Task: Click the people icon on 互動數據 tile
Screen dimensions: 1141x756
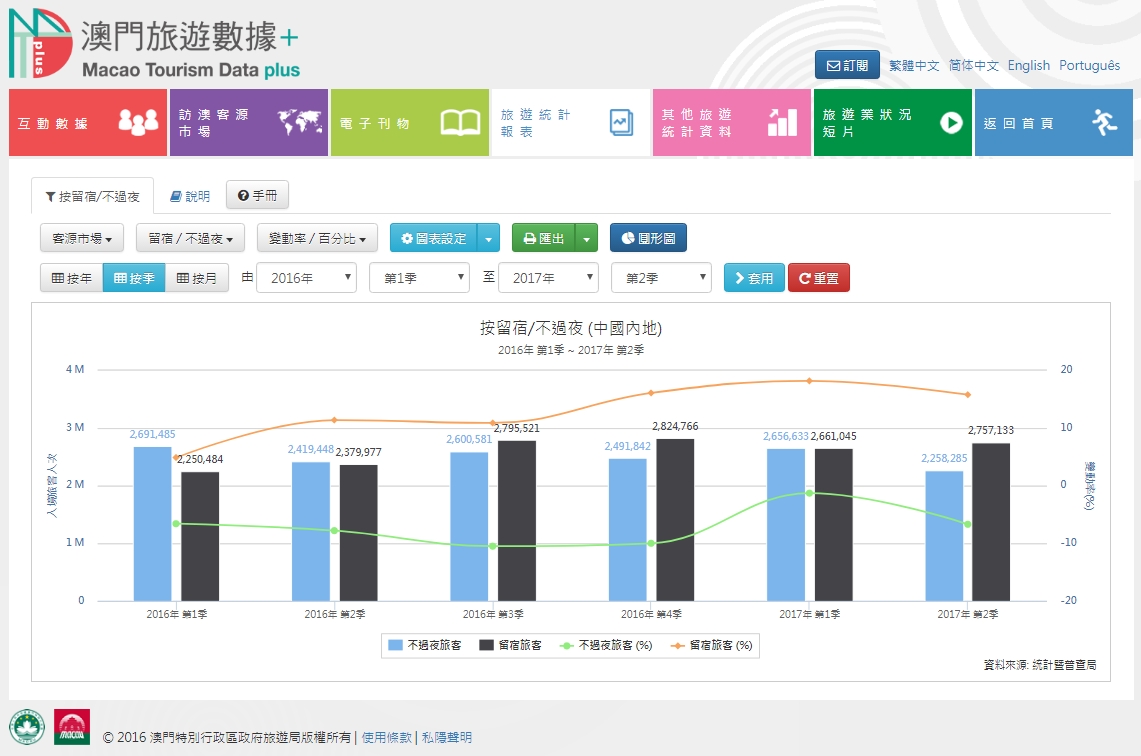Action: [x=138, y=122]
